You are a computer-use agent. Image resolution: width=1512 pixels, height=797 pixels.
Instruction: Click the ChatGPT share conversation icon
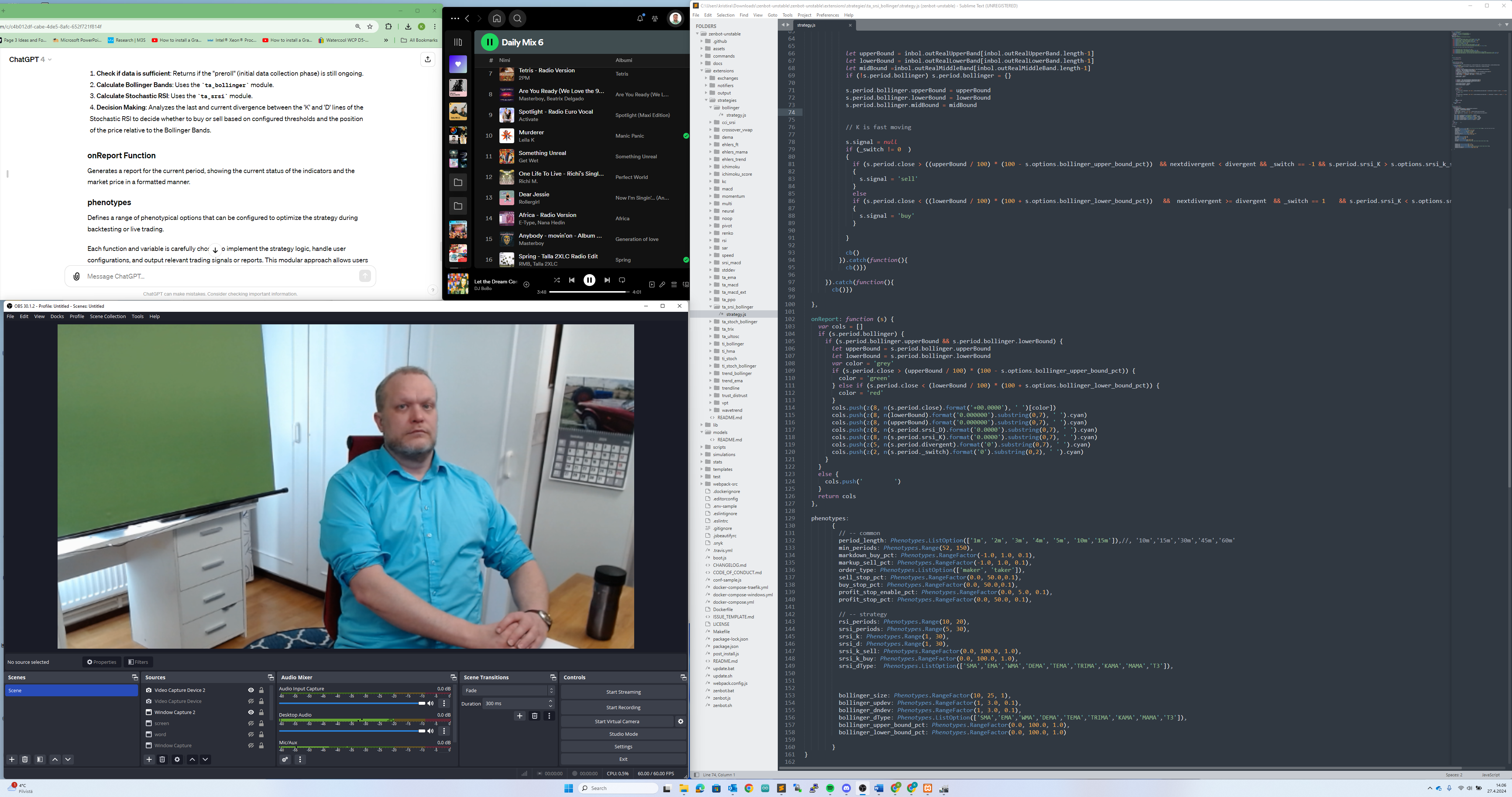pyautogui.click(x=427, y=59)
